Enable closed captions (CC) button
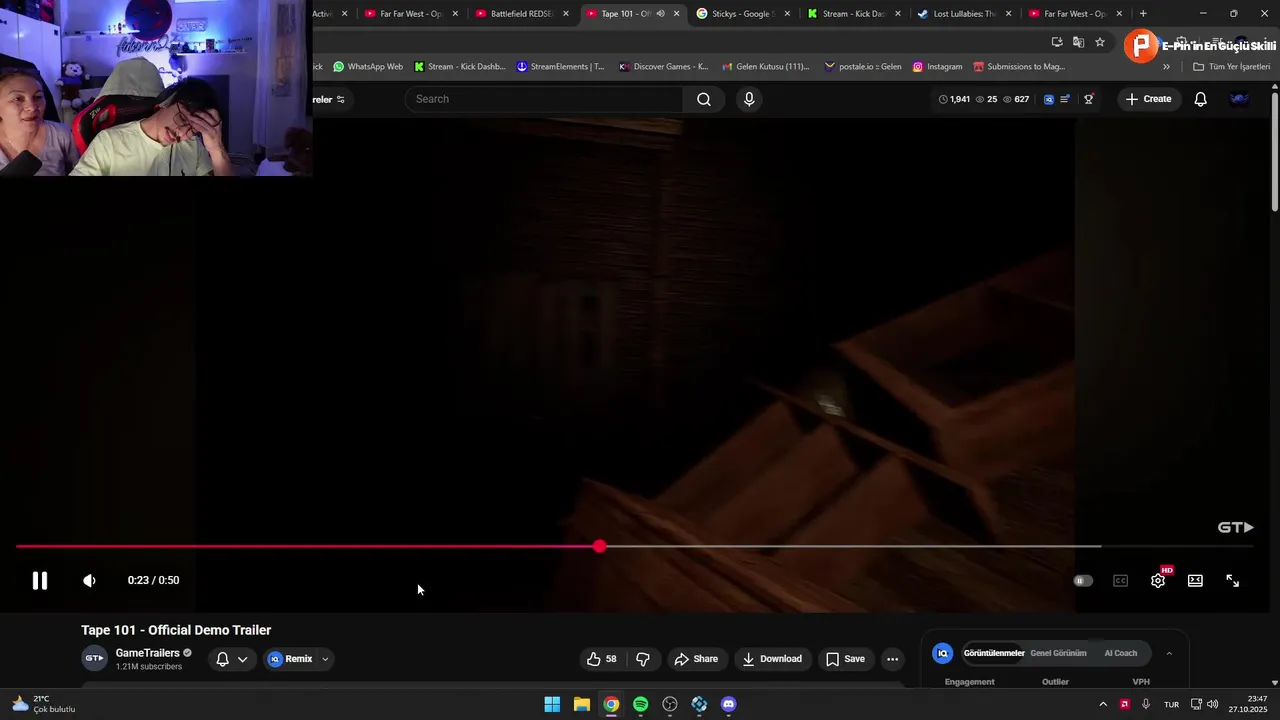This screenshot has height=720, width=1280. coord(1120,580)
